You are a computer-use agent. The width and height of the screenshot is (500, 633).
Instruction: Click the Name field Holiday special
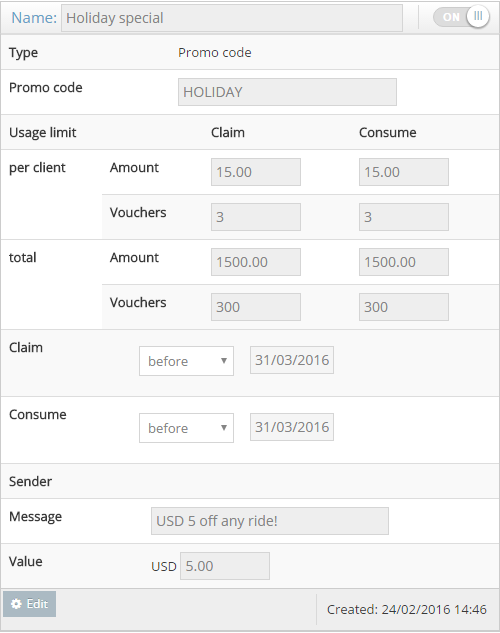(232, 18)
